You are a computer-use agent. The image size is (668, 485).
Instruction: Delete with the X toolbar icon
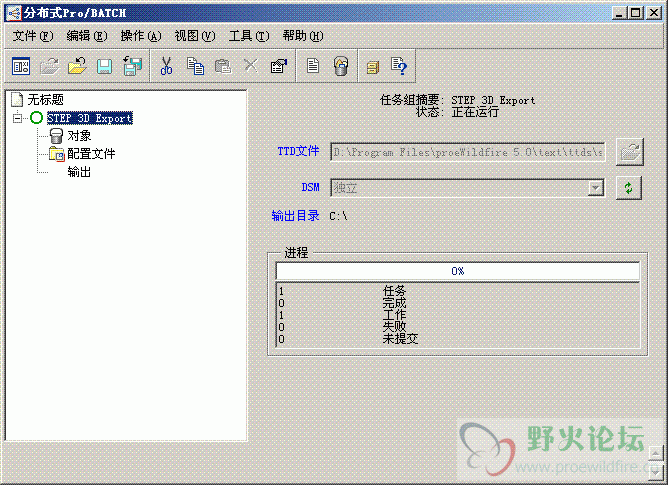click(250, 66)
